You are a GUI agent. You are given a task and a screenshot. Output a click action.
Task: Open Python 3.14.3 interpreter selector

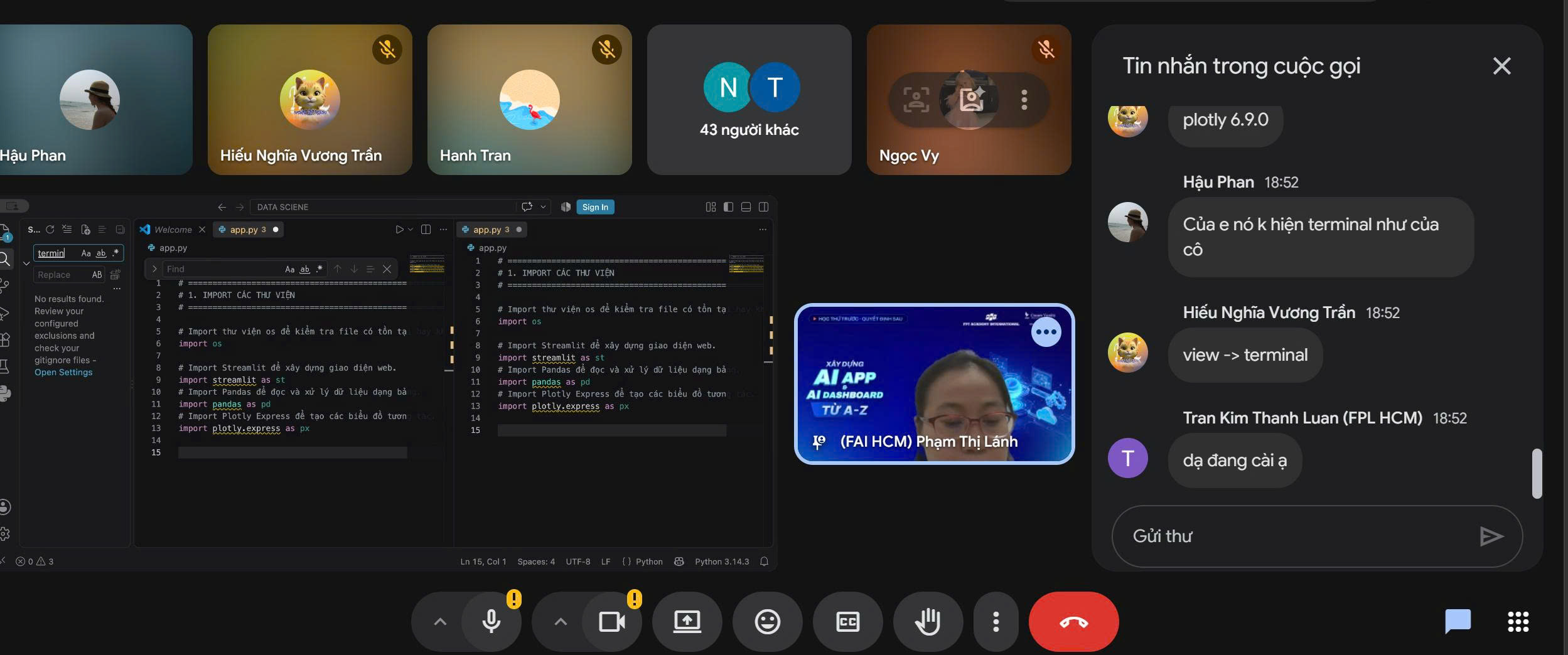[722, 562]
